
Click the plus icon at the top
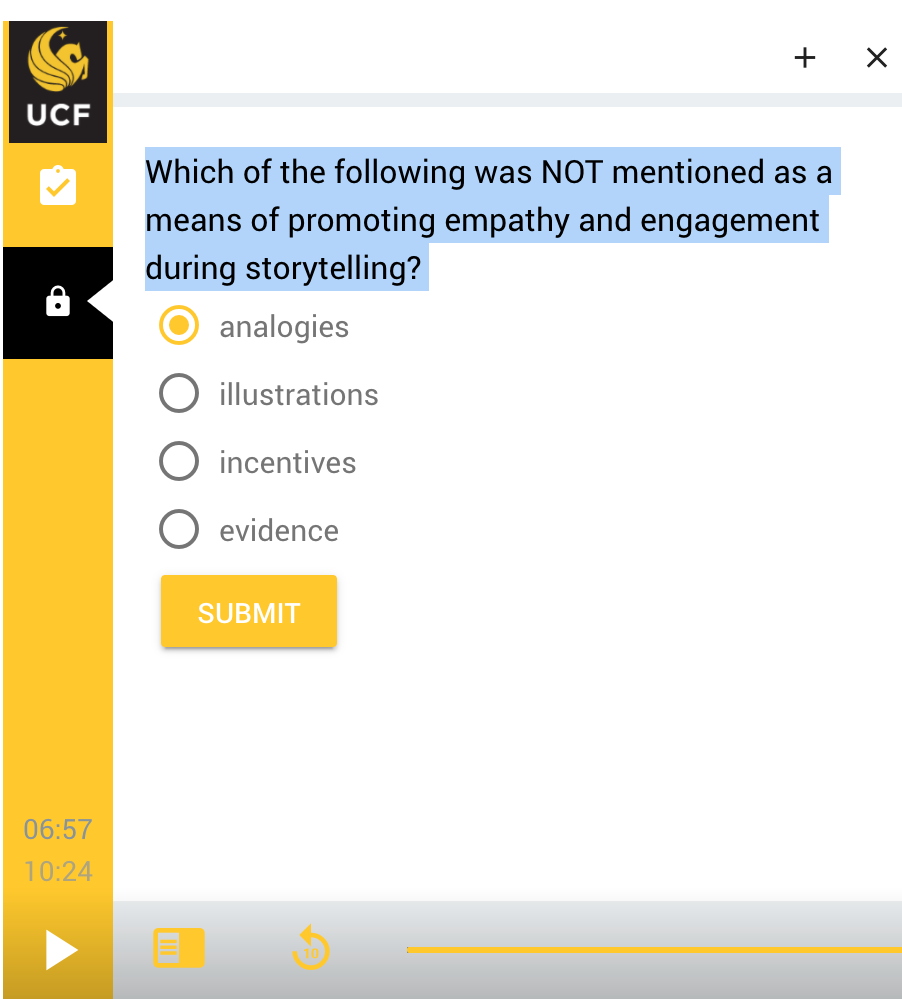(804, 58)
